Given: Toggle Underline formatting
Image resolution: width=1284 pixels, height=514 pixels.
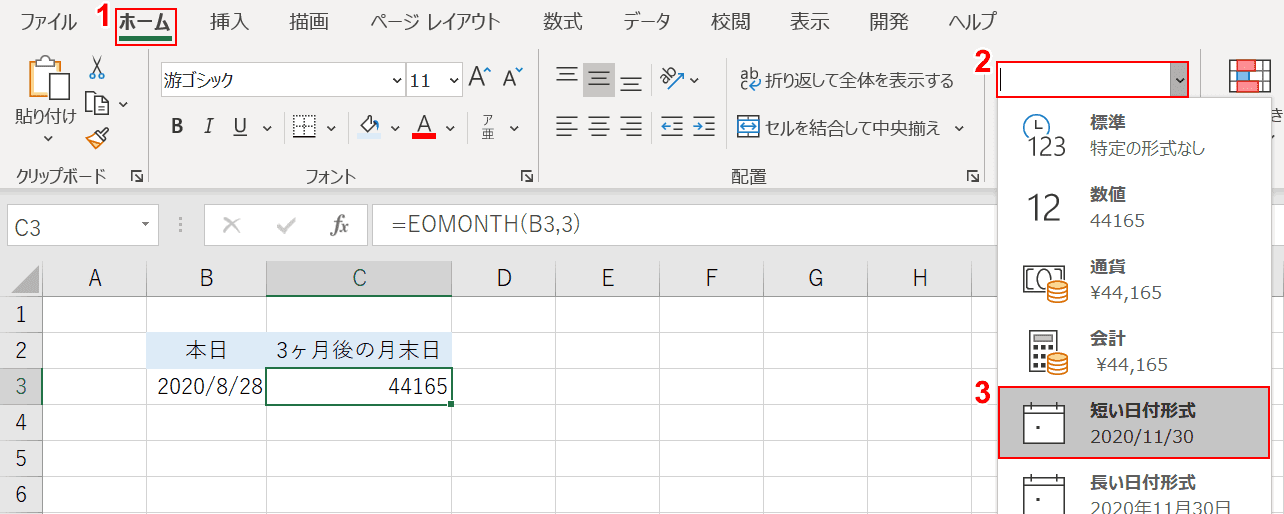Looking at the screenshot, I should pyautogui.click(x=240, y=127).
